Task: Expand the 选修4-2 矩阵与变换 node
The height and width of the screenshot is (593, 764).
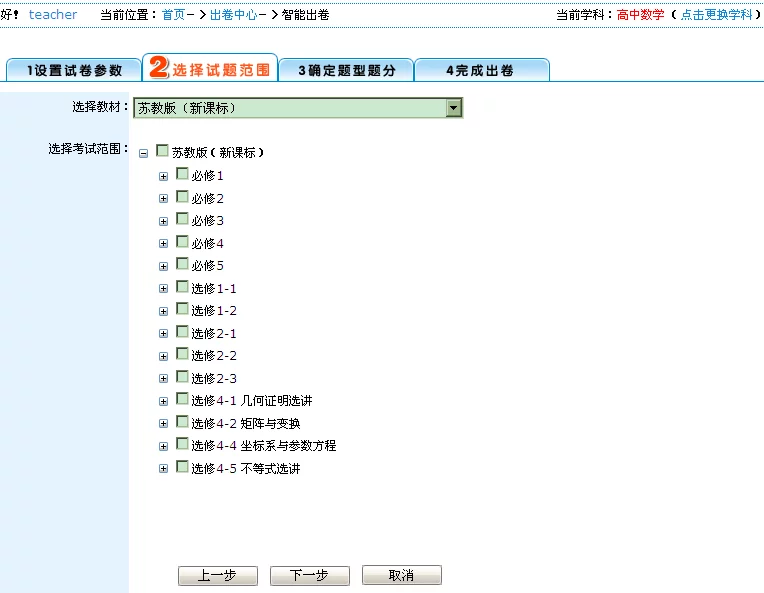Action: click(164, 423)
